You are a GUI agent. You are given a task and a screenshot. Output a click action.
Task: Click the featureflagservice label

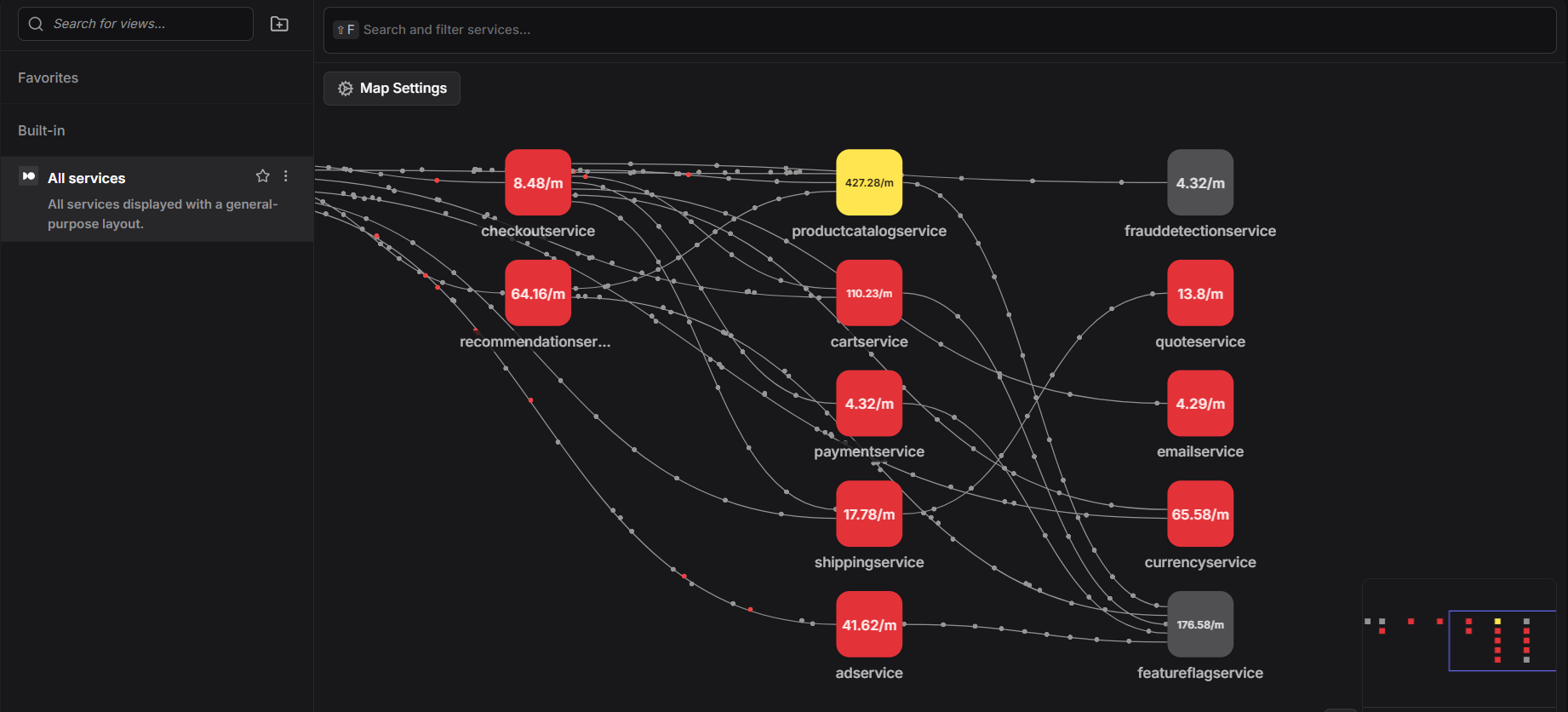(1200, 673)
